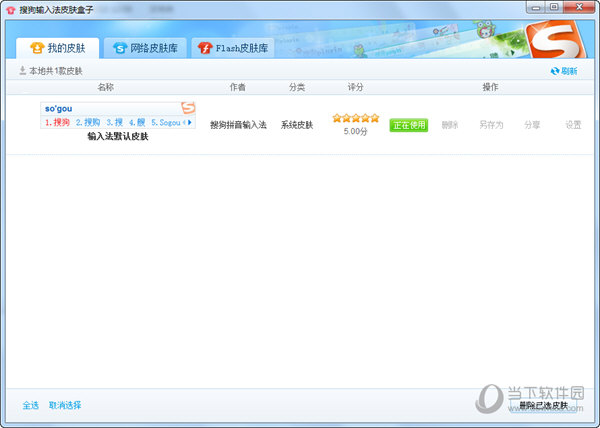The image size is (600, 428).
Task: Minimize the skin box window
Action: coord(536,7)
